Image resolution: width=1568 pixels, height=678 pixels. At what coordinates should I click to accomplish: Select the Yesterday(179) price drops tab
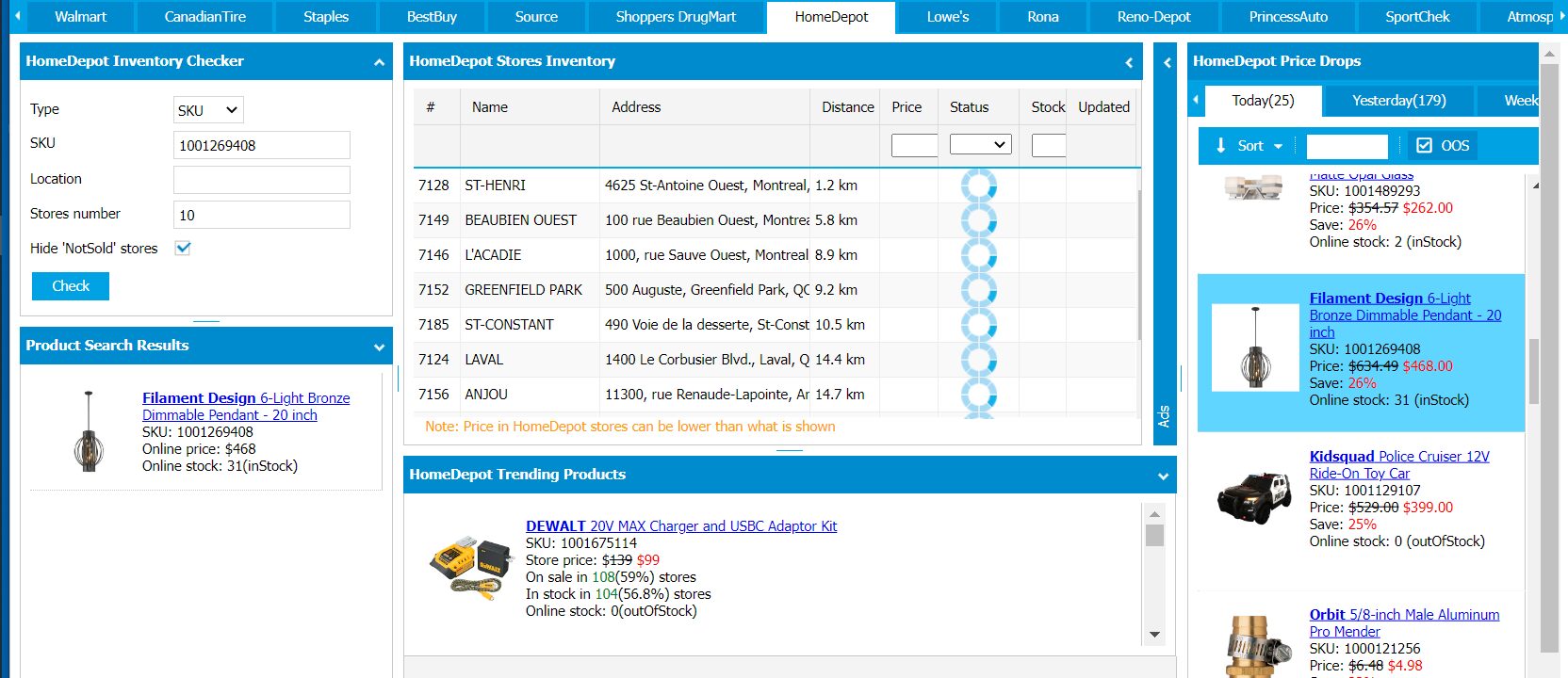point(1398,101)
